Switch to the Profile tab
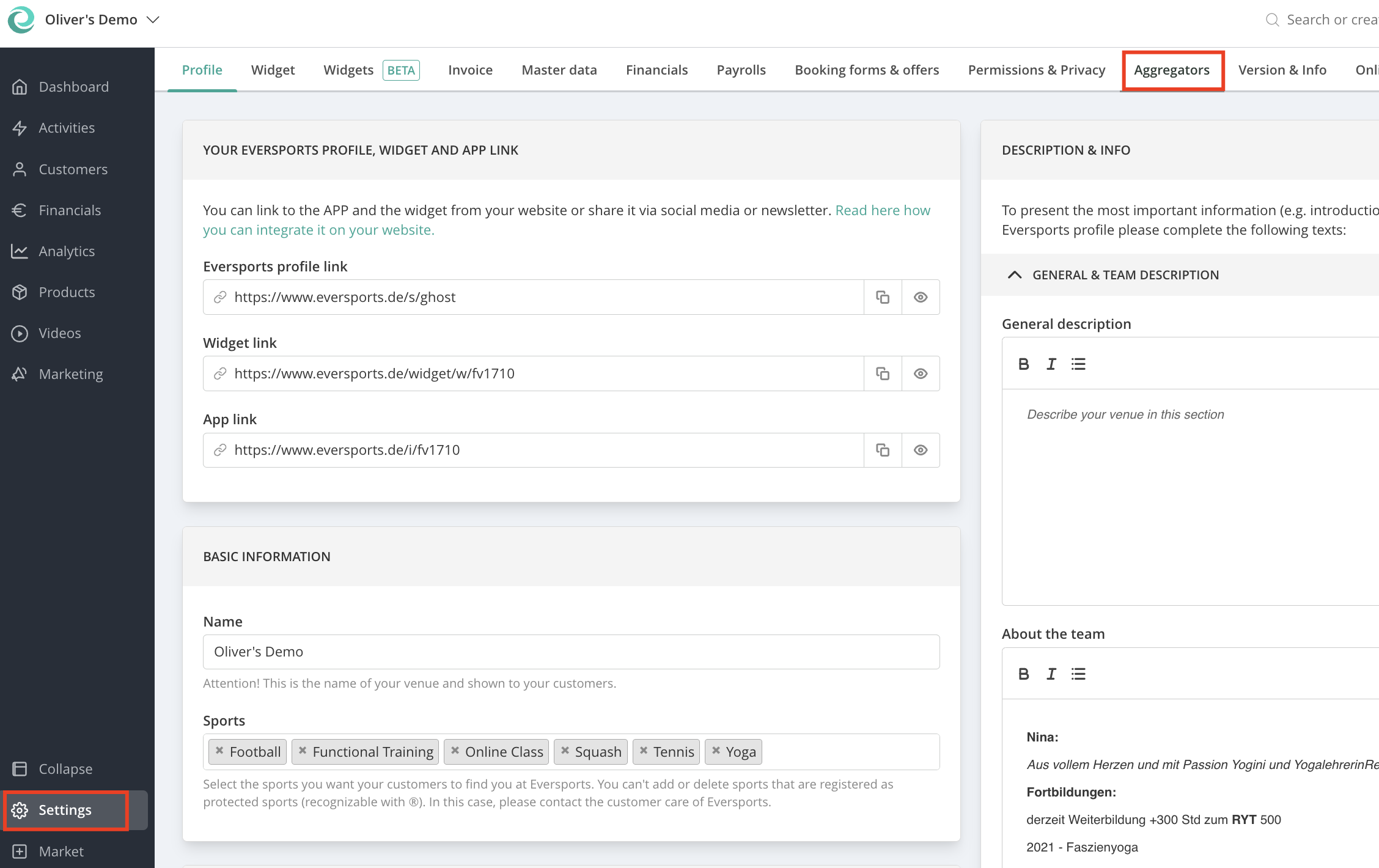Screen dimensions: 1379x868 coord(202,70)
